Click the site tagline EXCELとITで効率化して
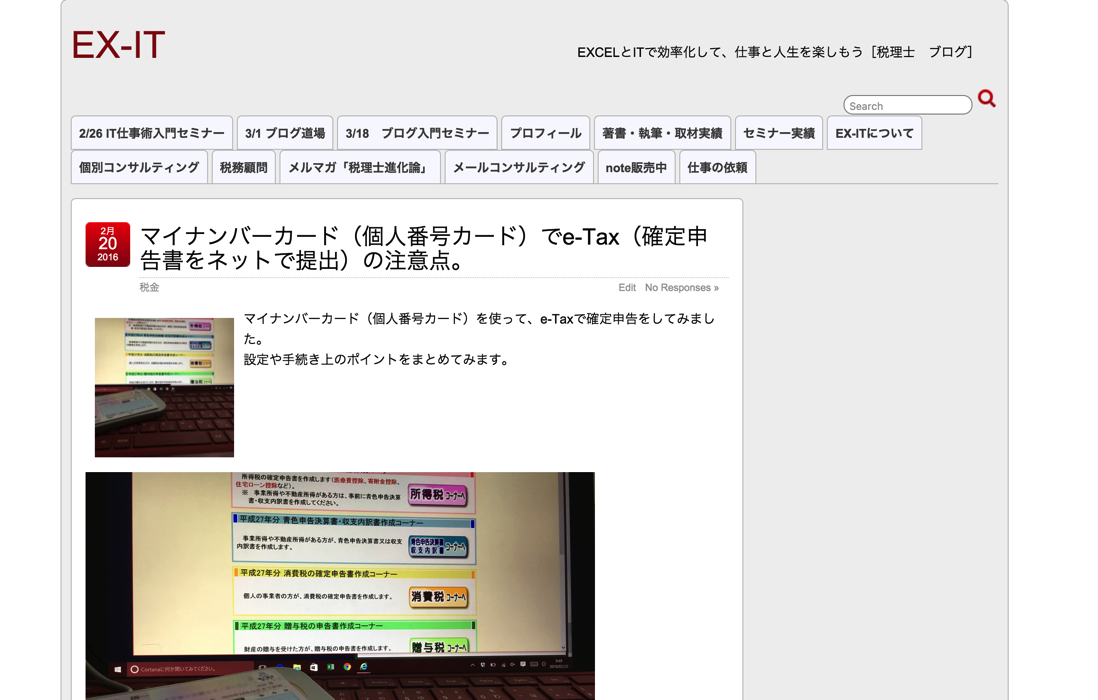The image size is (1098, 700). point(774,52)
